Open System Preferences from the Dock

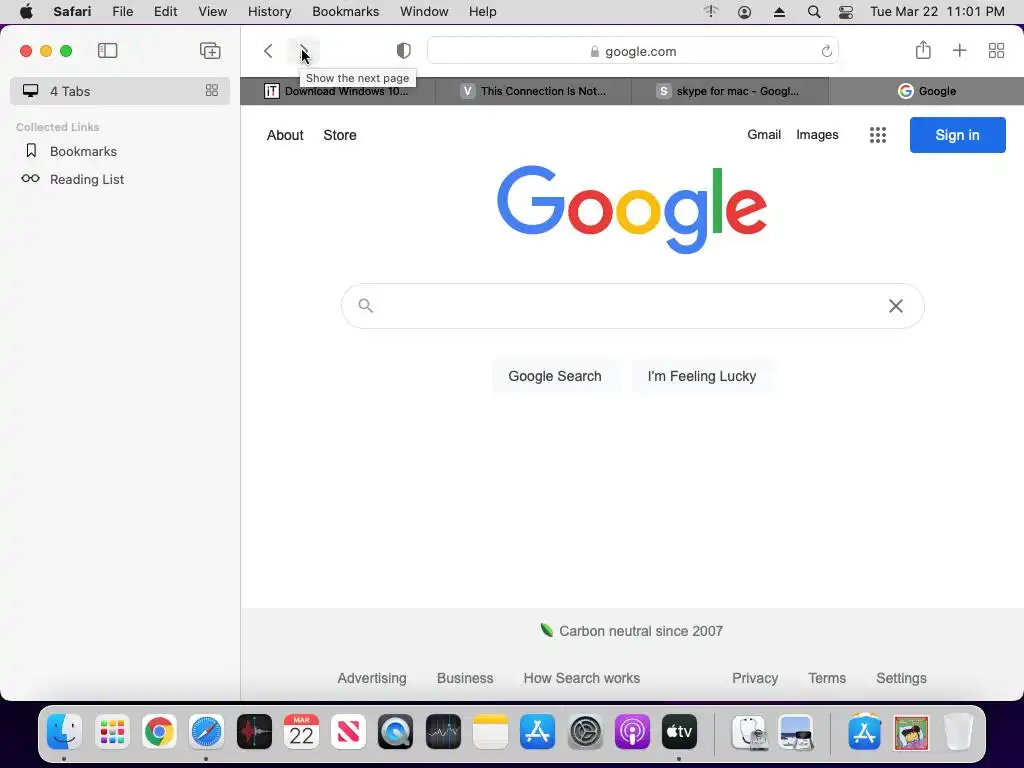pyautogui.click(x=585, y=731)
